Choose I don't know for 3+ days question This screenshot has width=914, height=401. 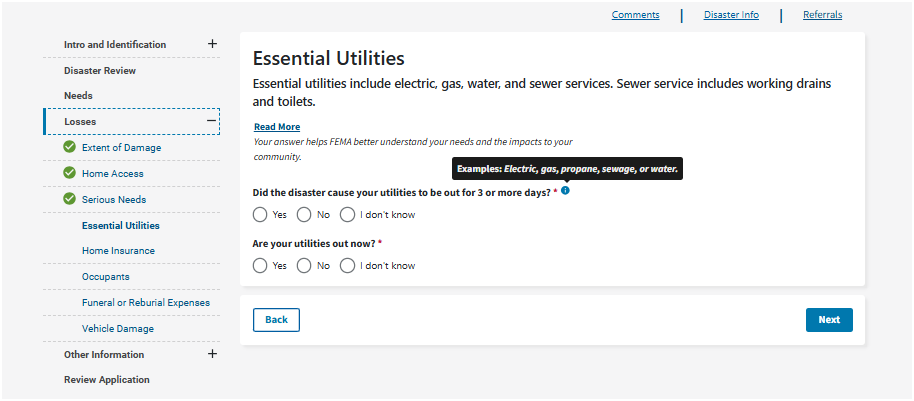point(348,214)
